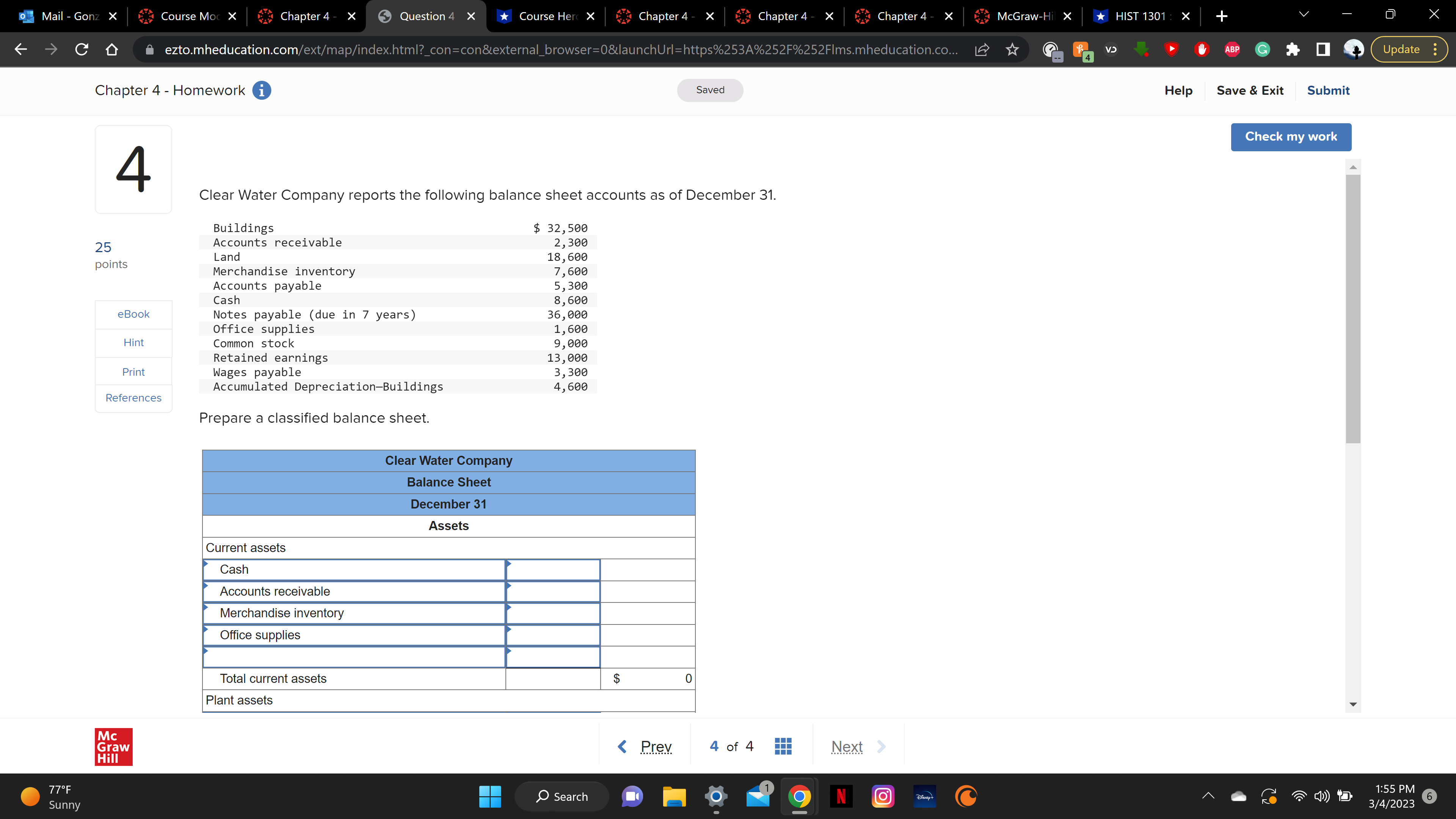Click the browser share page icon
Viewport: 1456px width, 819px height.
click(x=982, y=50)
